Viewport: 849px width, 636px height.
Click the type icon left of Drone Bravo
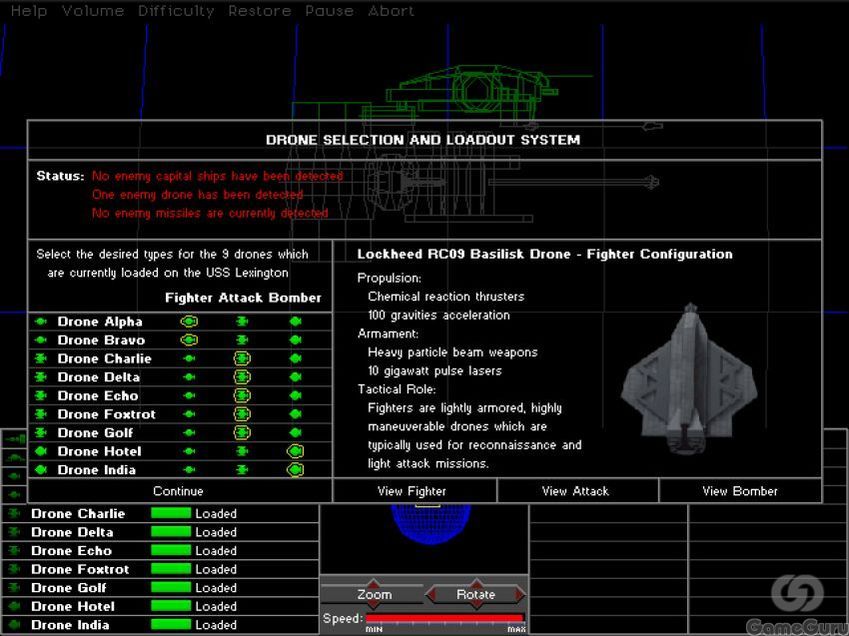[x=41, y=340]
